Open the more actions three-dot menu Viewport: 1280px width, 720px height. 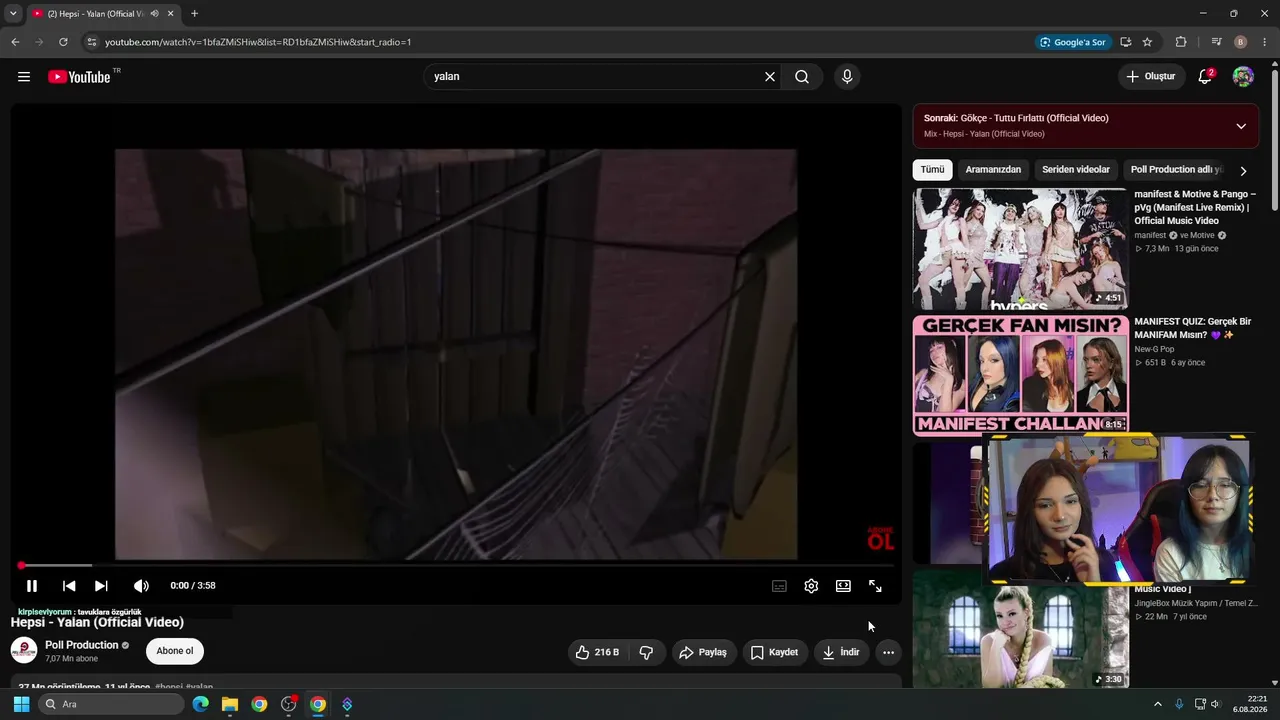(x=888, y=652)
